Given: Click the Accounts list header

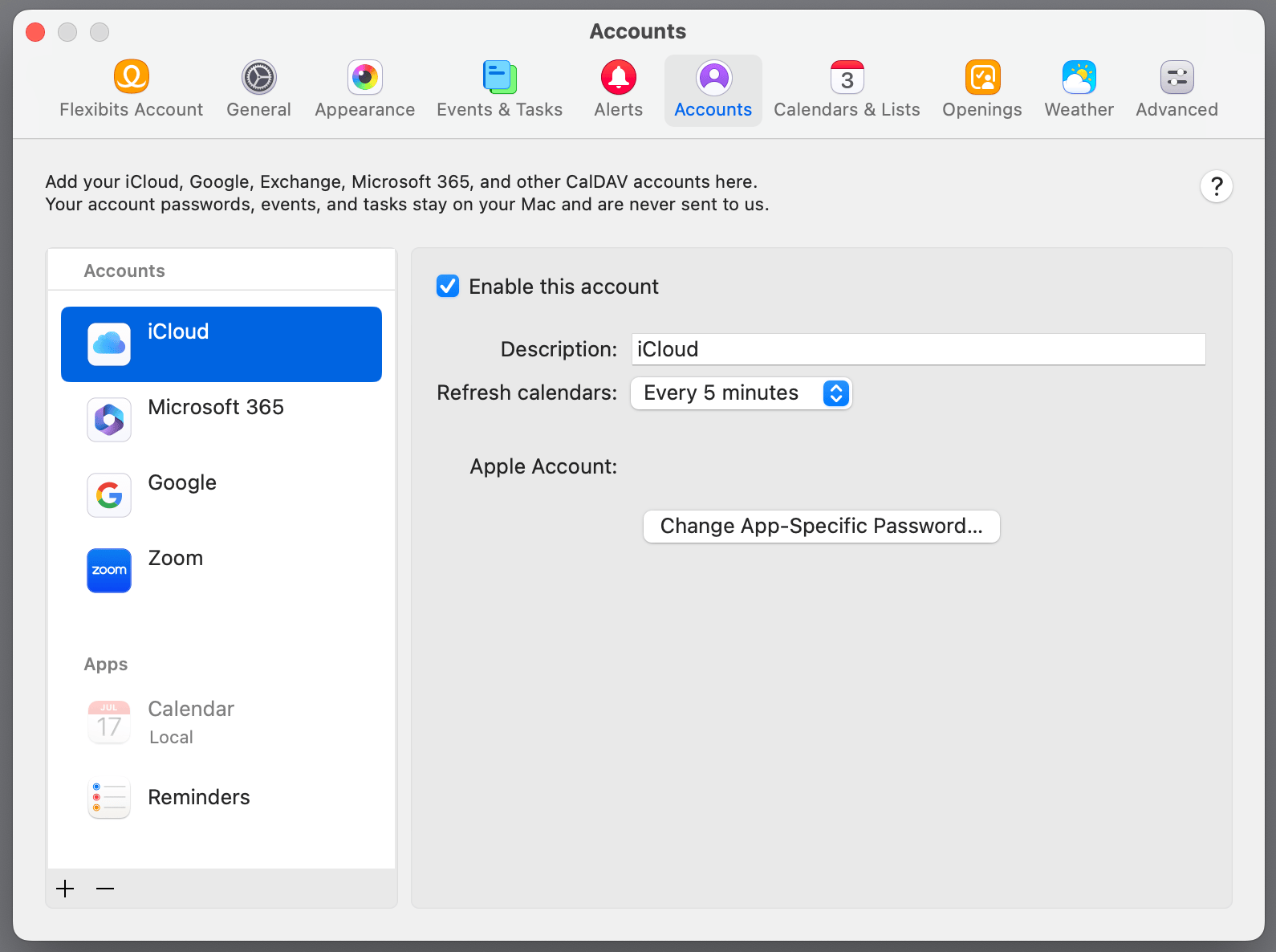Looking at the screenshot, I should click(x=124, y=271).
